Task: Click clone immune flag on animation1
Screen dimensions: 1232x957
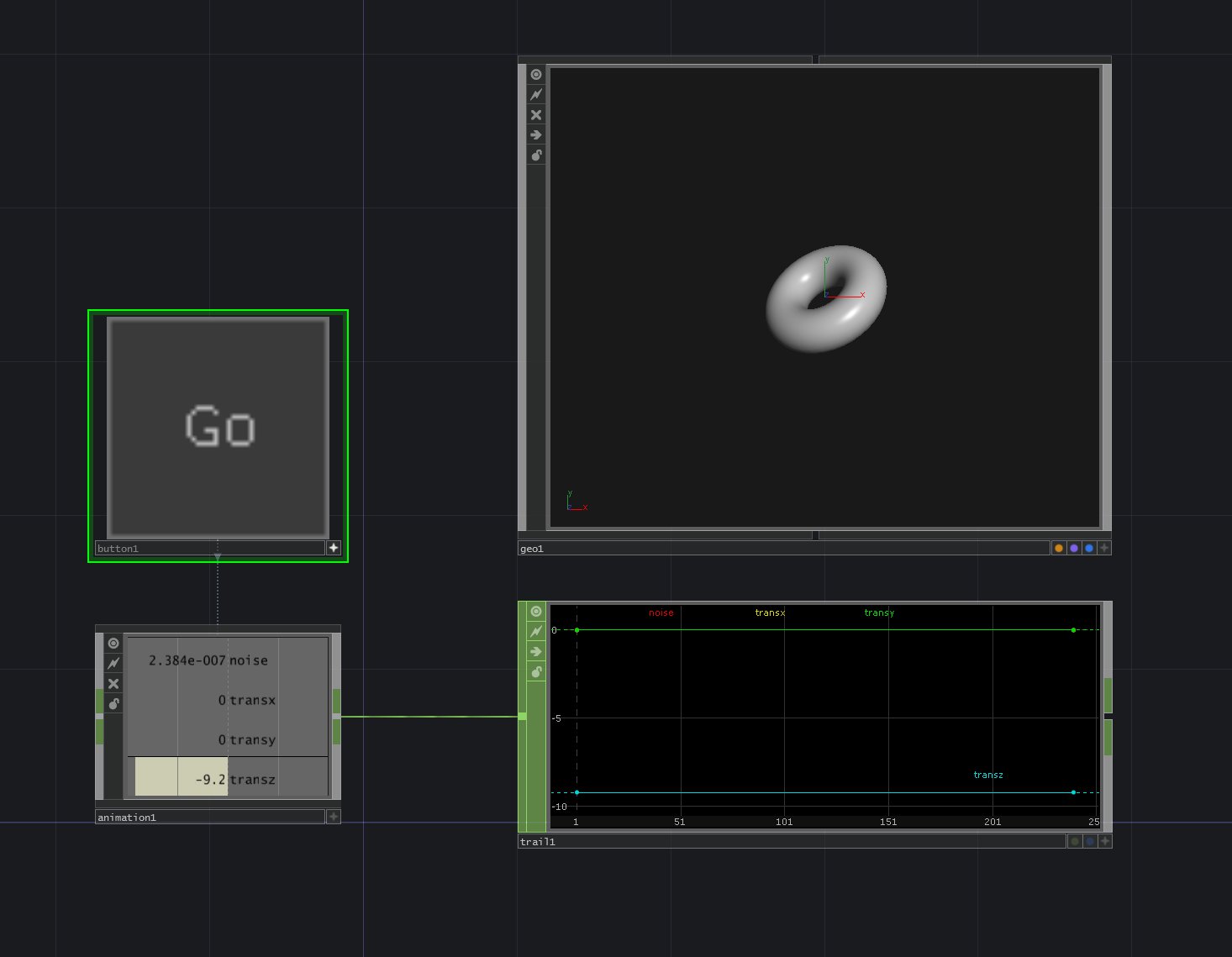Action: point(113,664)
